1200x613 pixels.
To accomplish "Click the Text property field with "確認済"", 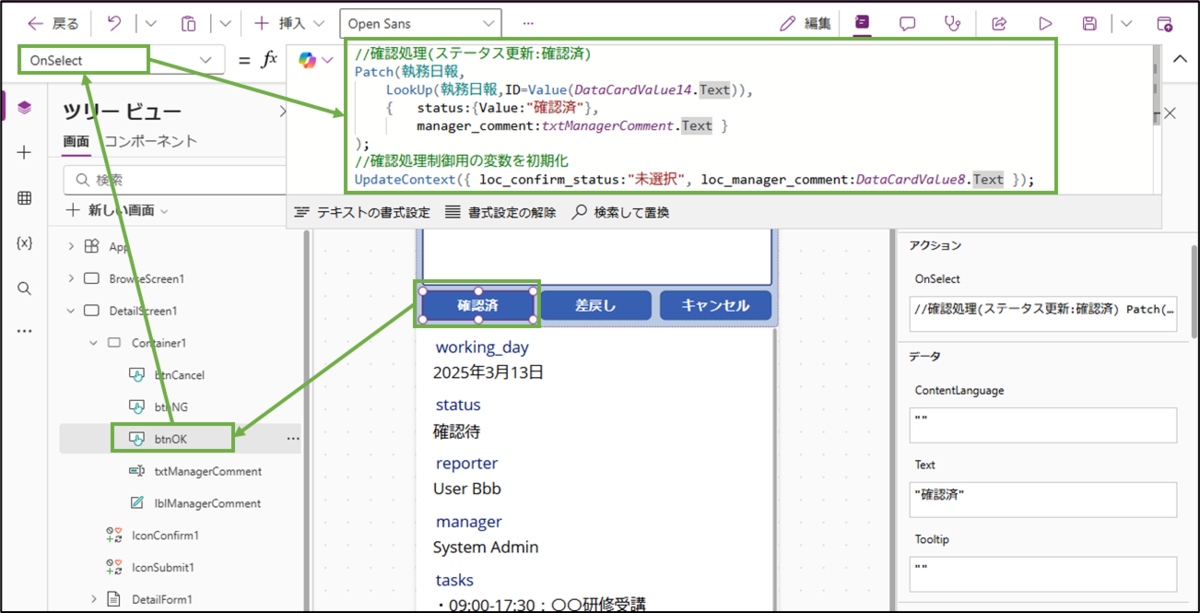I will 1043,499.
